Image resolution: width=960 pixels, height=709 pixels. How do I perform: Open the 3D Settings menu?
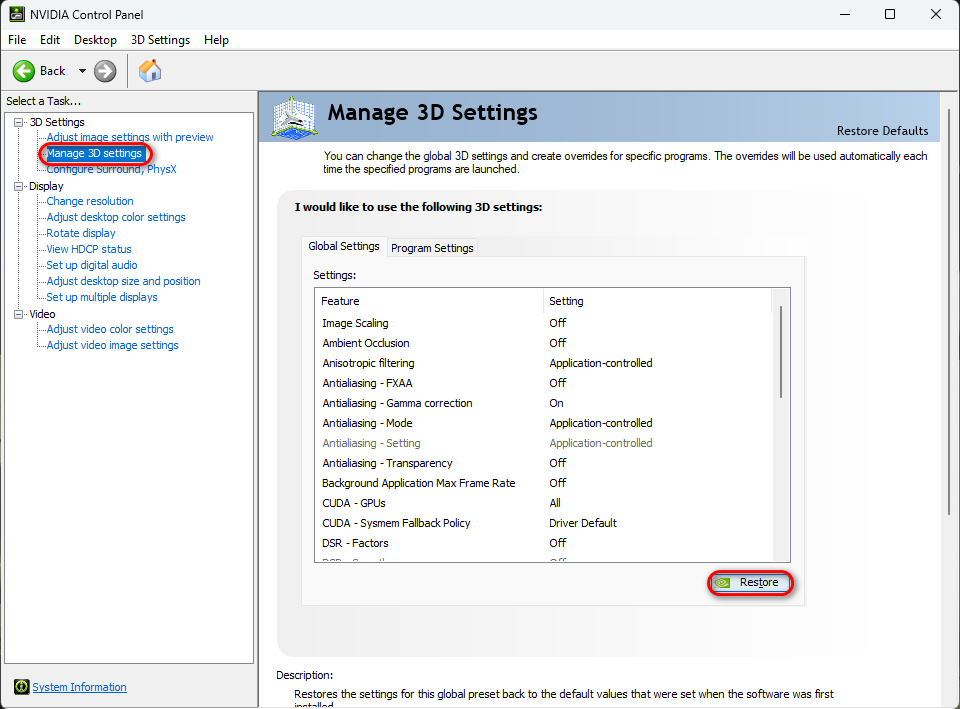(x=160, y=40)
